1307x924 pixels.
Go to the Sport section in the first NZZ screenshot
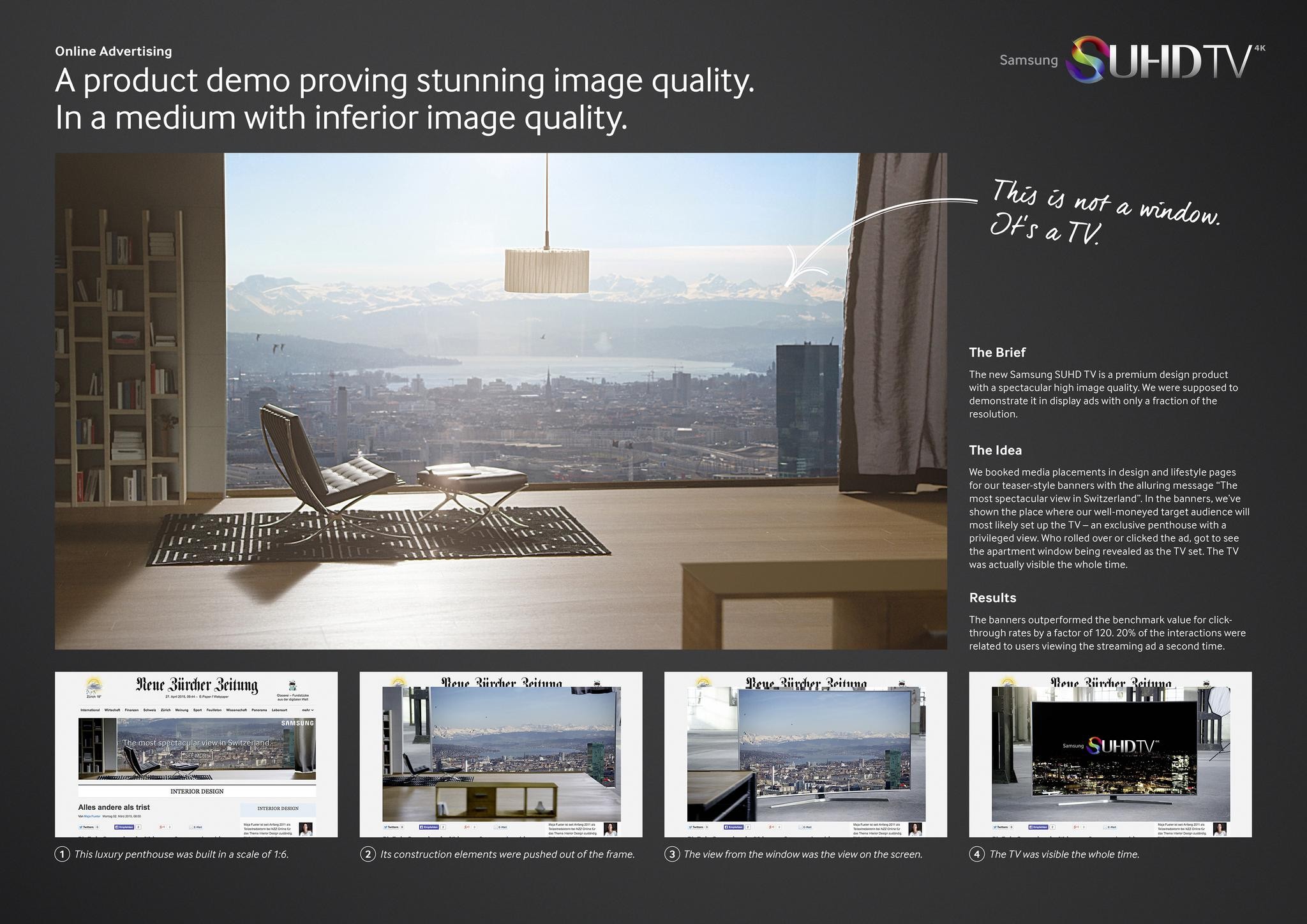(197, 710)
